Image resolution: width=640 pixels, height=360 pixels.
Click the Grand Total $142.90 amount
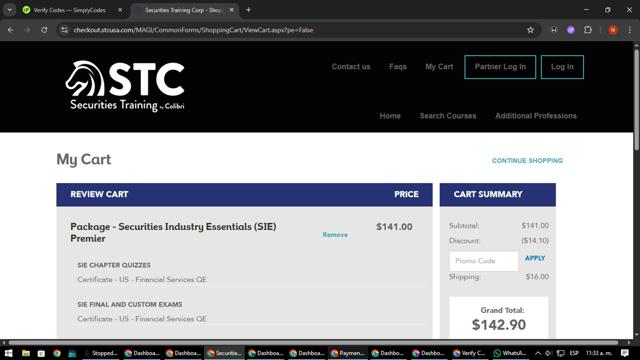pyautogui.click(x=499, y=325)
